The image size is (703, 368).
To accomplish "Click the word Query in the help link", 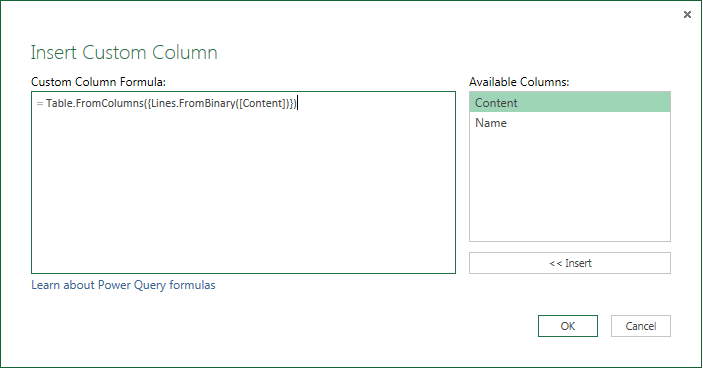I will pyautogui.click(x=150, y=286).
